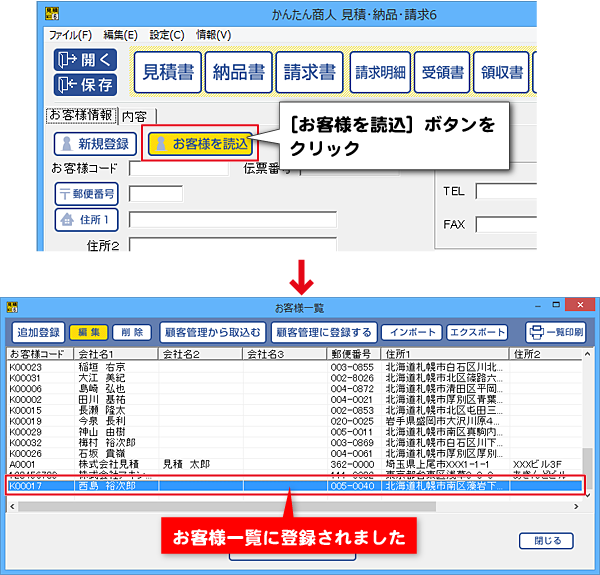The image size is (600, 575).
Task: Click the list's scroll up arrow
Action: pos(587,354)
